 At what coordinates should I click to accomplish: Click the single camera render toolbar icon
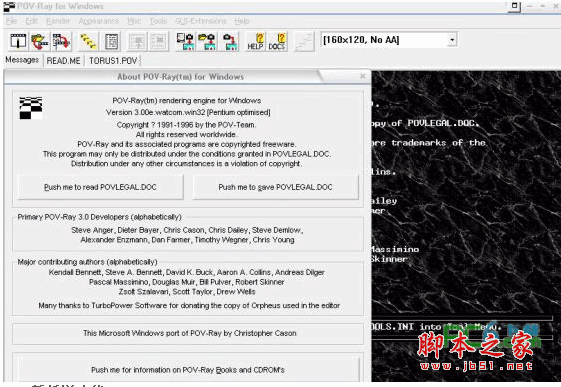[x=229, y=41]
